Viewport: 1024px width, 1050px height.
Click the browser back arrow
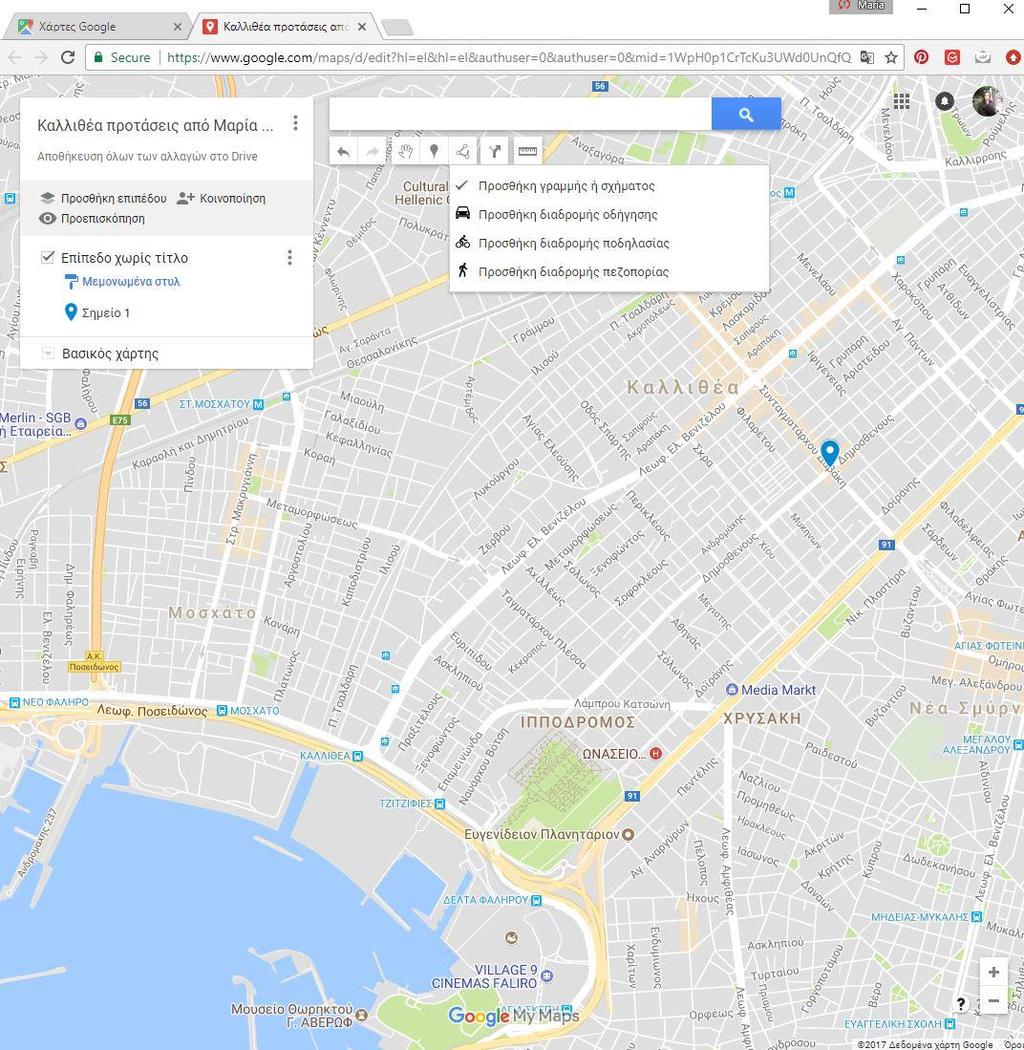coord(15,58)
